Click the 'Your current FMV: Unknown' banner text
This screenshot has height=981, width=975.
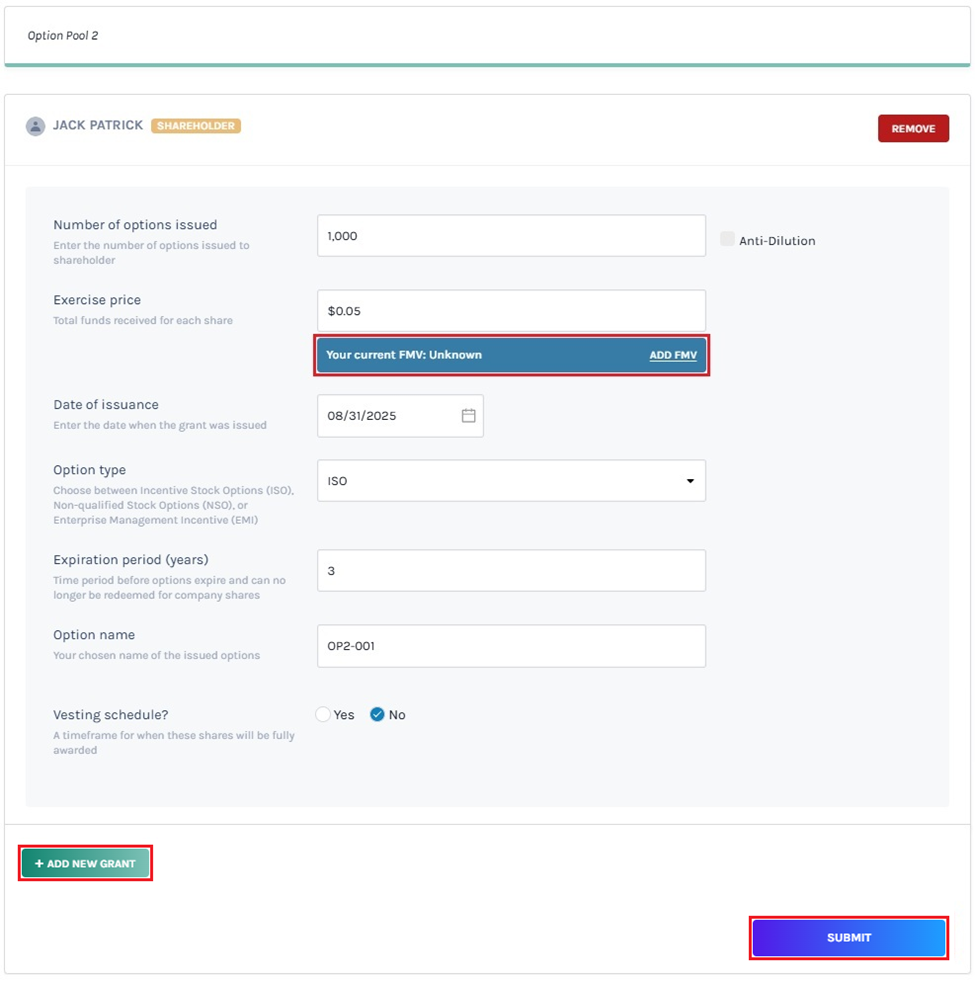[x=404, y=355]
